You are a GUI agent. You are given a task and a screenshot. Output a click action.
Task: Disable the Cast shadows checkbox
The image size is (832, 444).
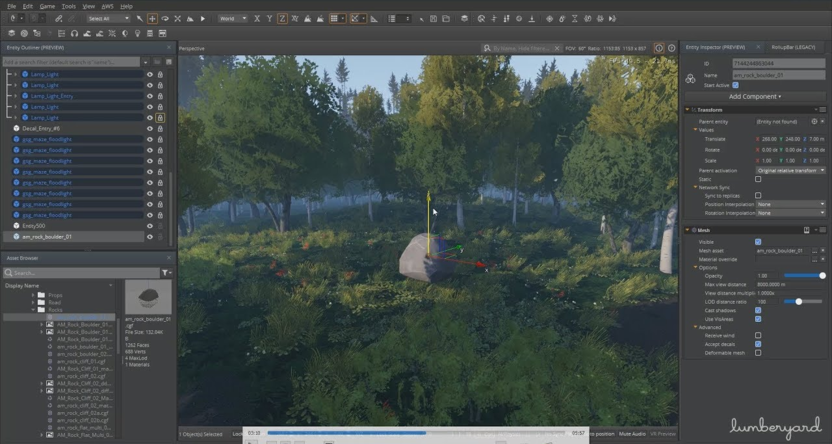(x=758, y=308)
